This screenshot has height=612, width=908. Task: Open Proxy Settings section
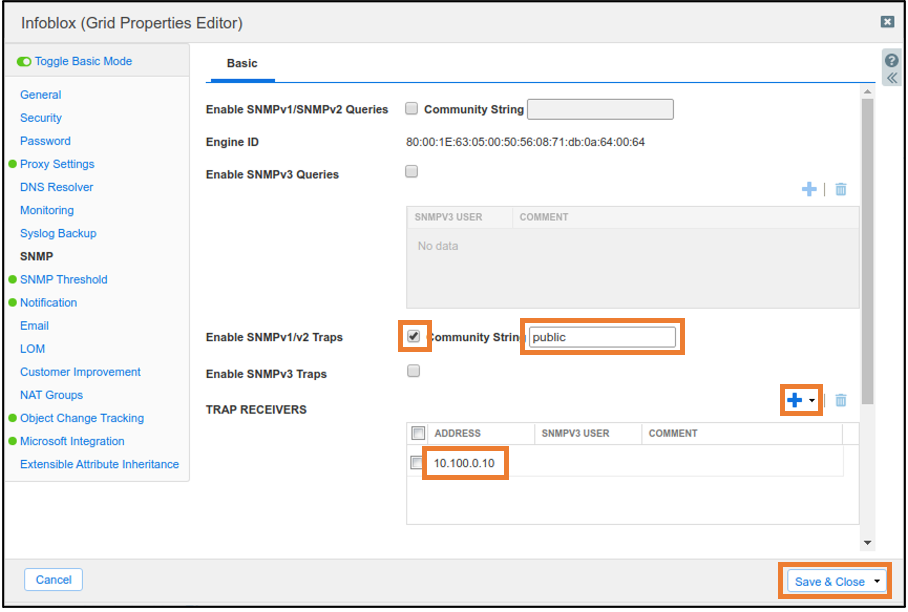[x=57, y=164]
